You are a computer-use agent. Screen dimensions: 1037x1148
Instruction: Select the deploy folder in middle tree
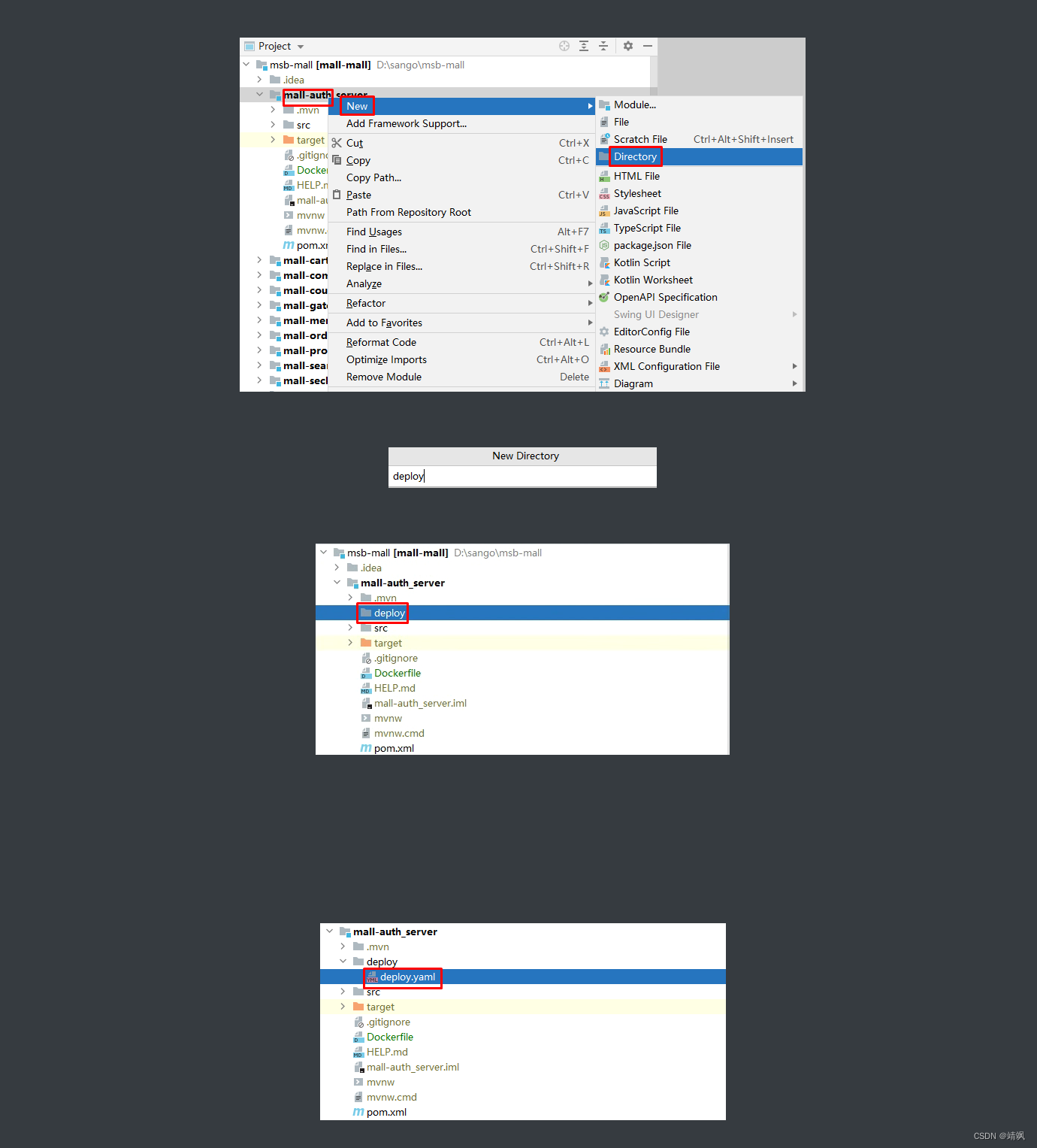(522, 613)
